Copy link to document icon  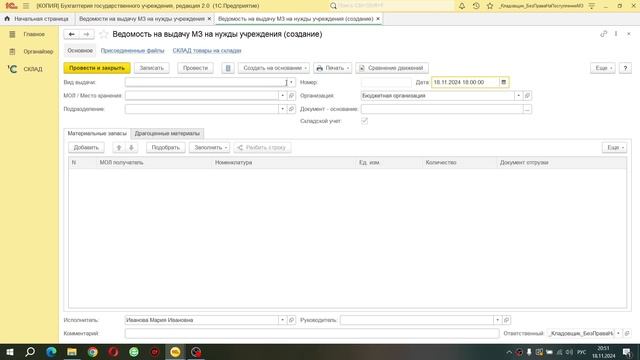(603, 34)
